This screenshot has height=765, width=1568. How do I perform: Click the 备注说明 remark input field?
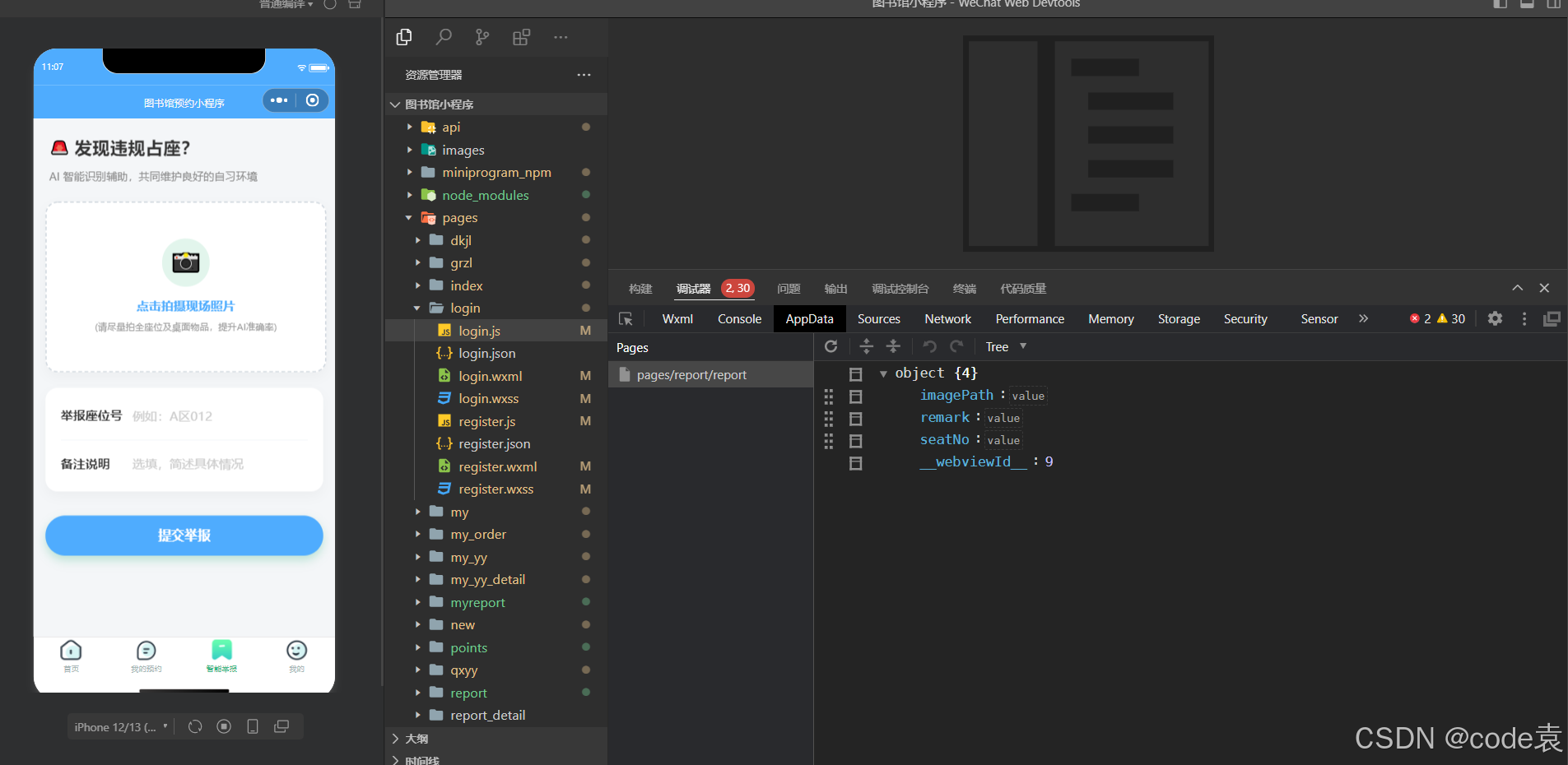tap(221, 464)
